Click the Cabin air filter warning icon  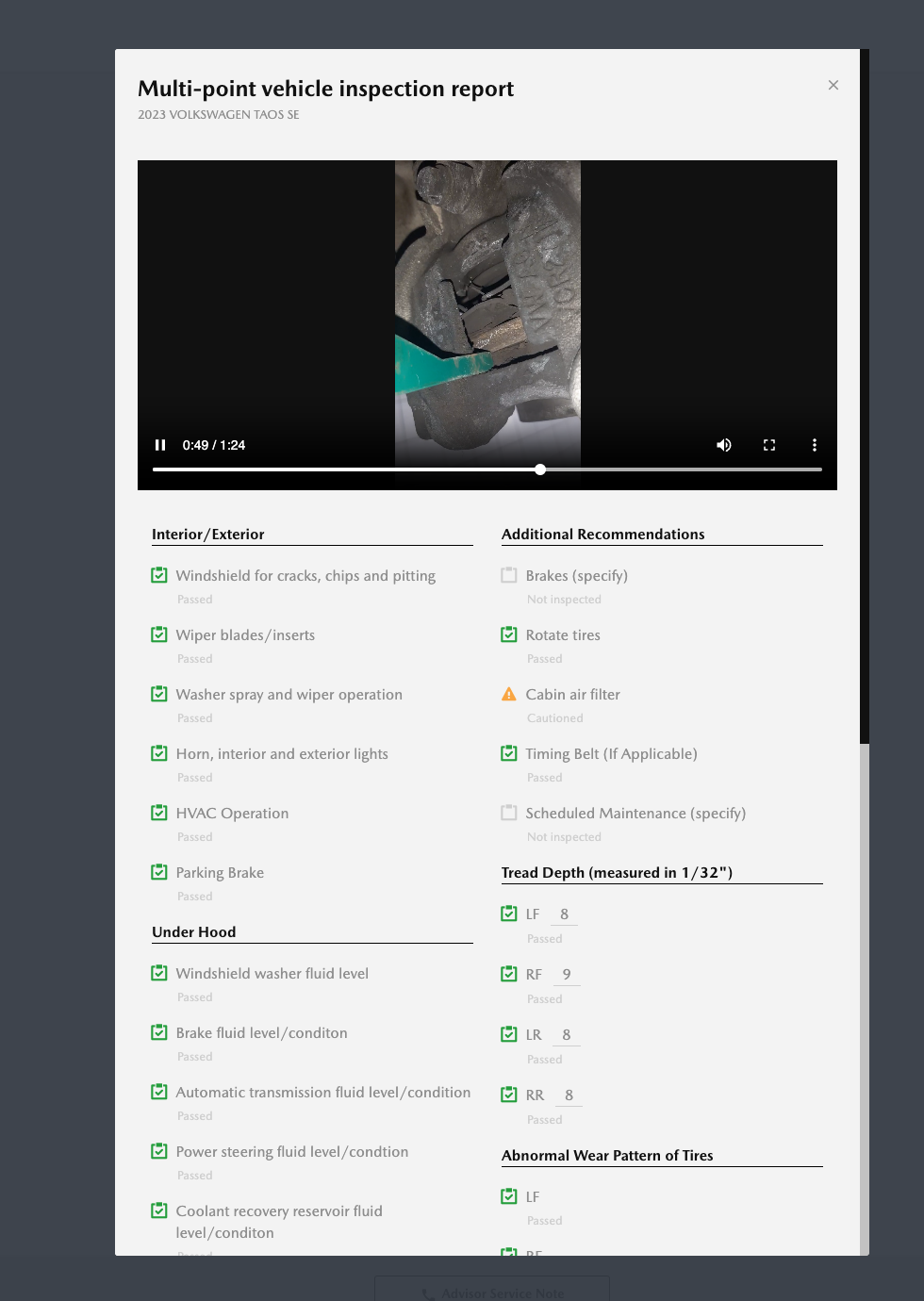point(509,695)
